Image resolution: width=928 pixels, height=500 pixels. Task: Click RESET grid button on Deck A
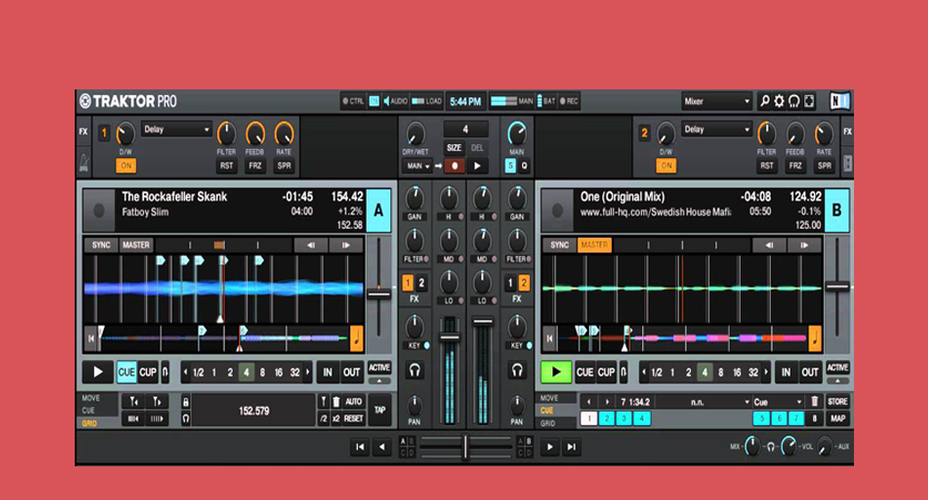(353, 418)
